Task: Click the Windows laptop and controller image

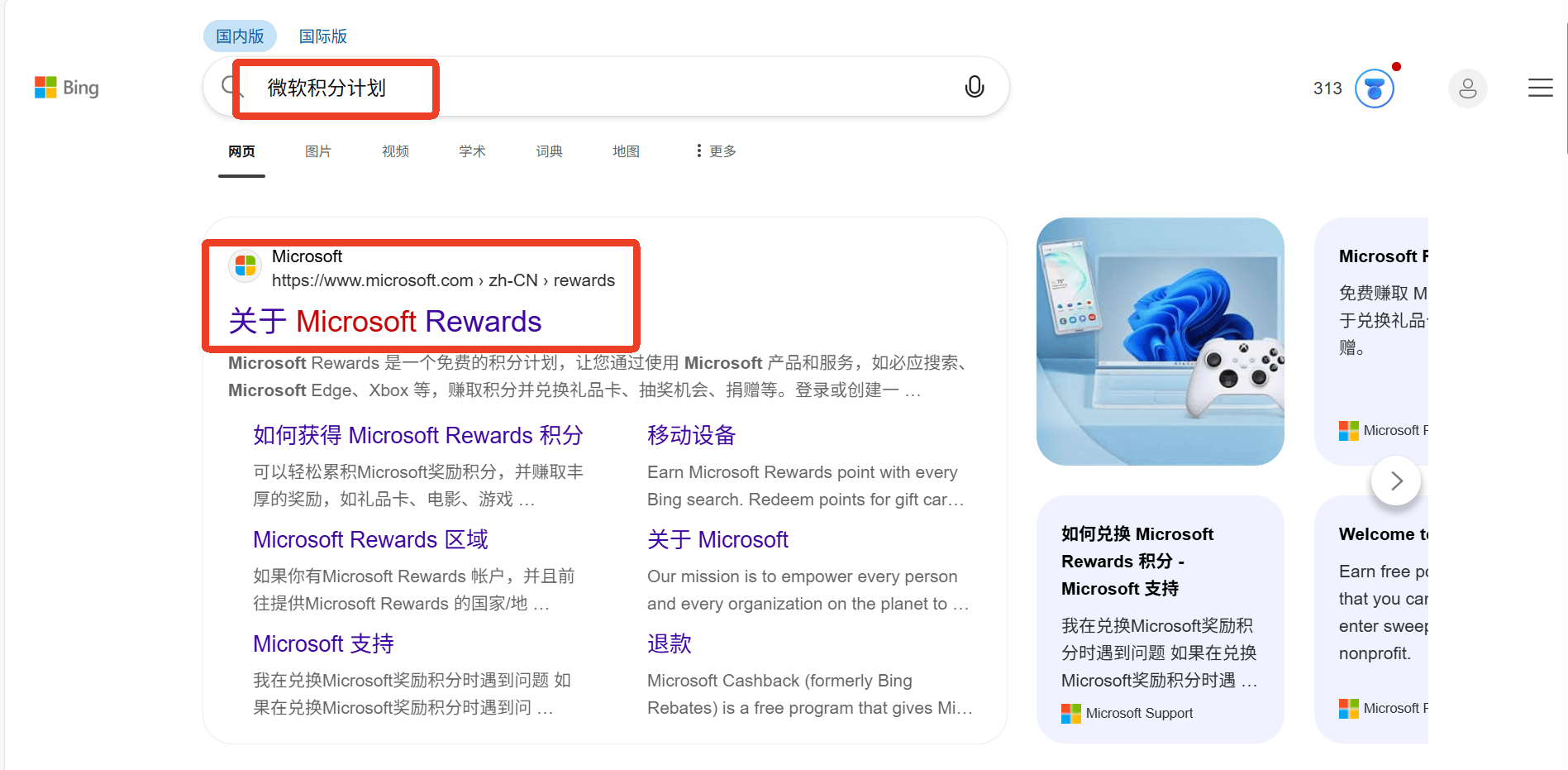Action: coord(1160,342)
